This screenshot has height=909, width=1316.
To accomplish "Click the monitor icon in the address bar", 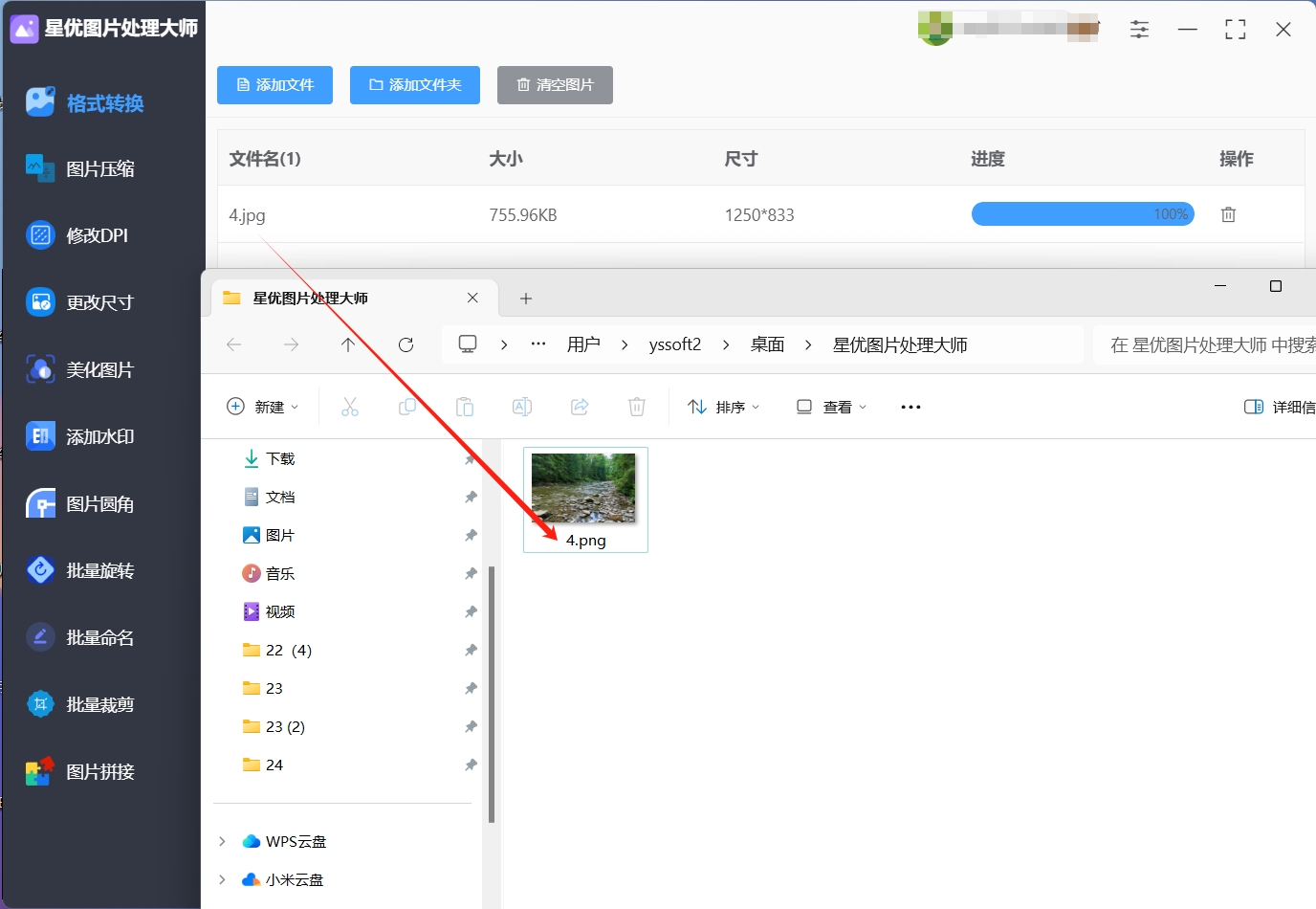I will point(468,344).
